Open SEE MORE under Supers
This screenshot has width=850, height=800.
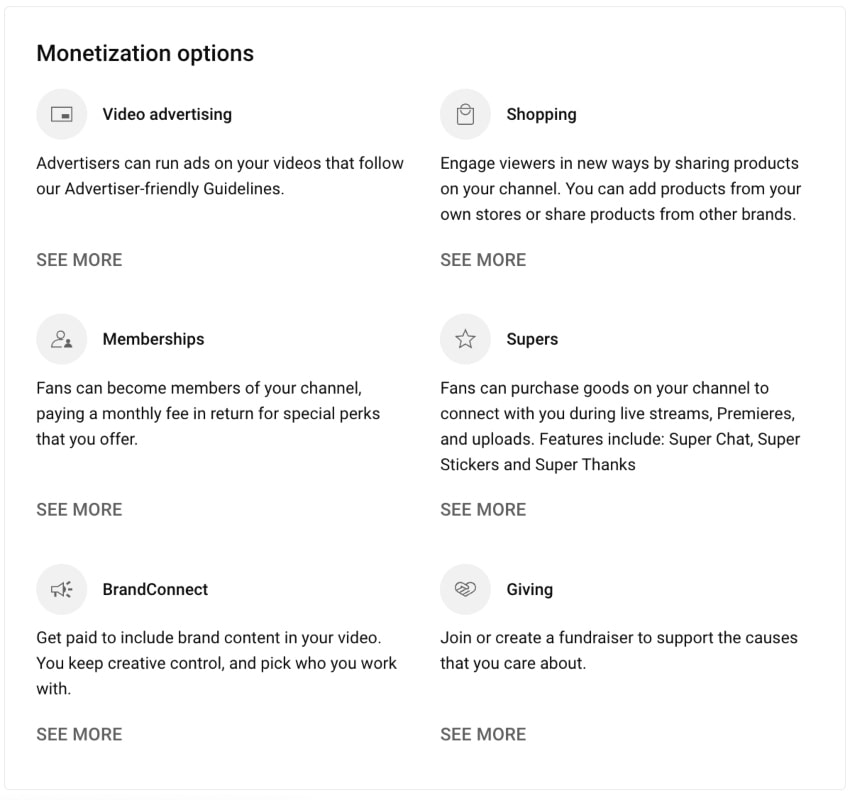pyautogui.click(x=483, y=509)
